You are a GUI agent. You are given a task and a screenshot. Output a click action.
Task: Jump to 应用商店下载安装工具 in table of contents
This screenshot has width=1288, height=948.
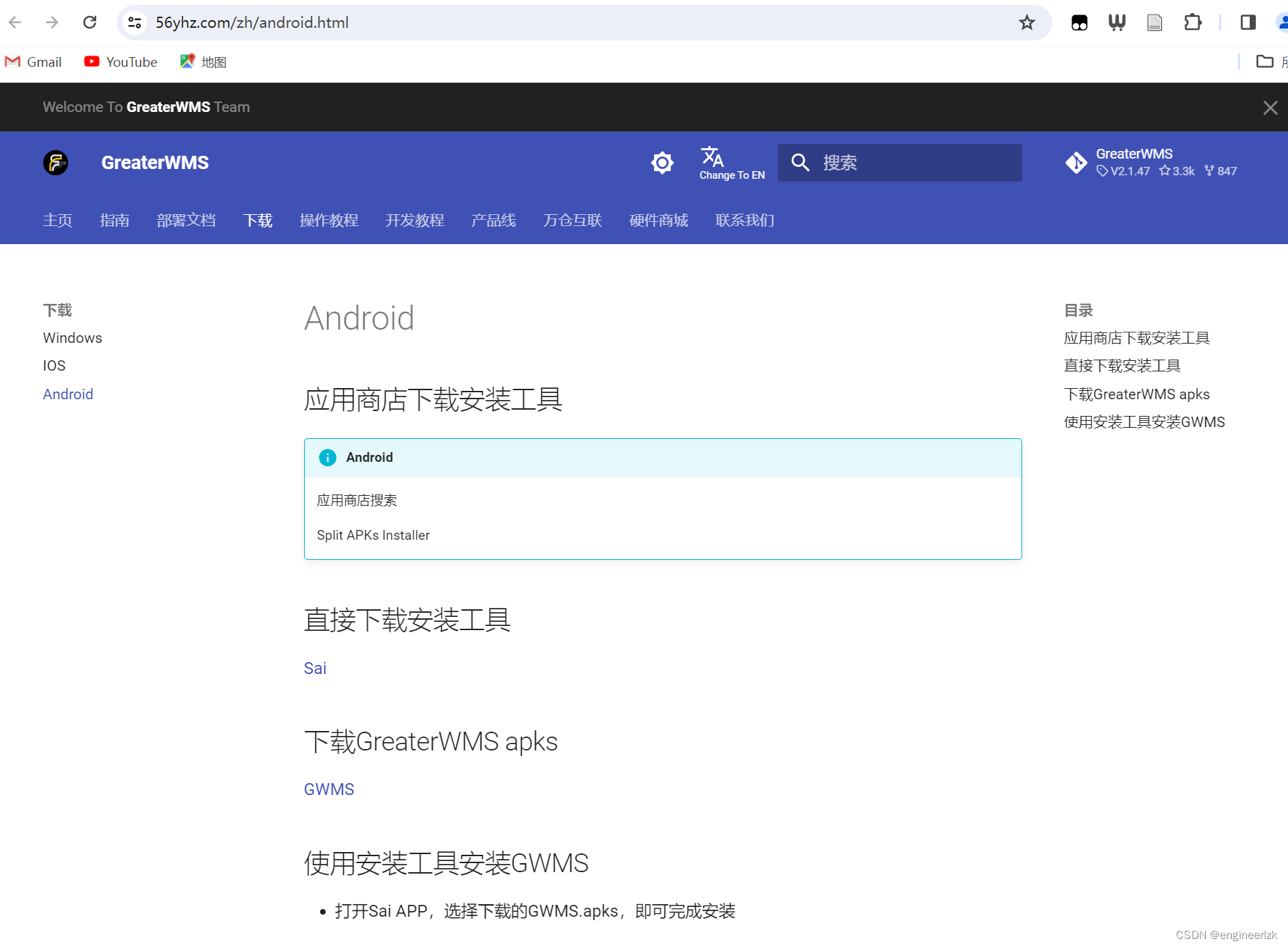(x=1137, y=338)
